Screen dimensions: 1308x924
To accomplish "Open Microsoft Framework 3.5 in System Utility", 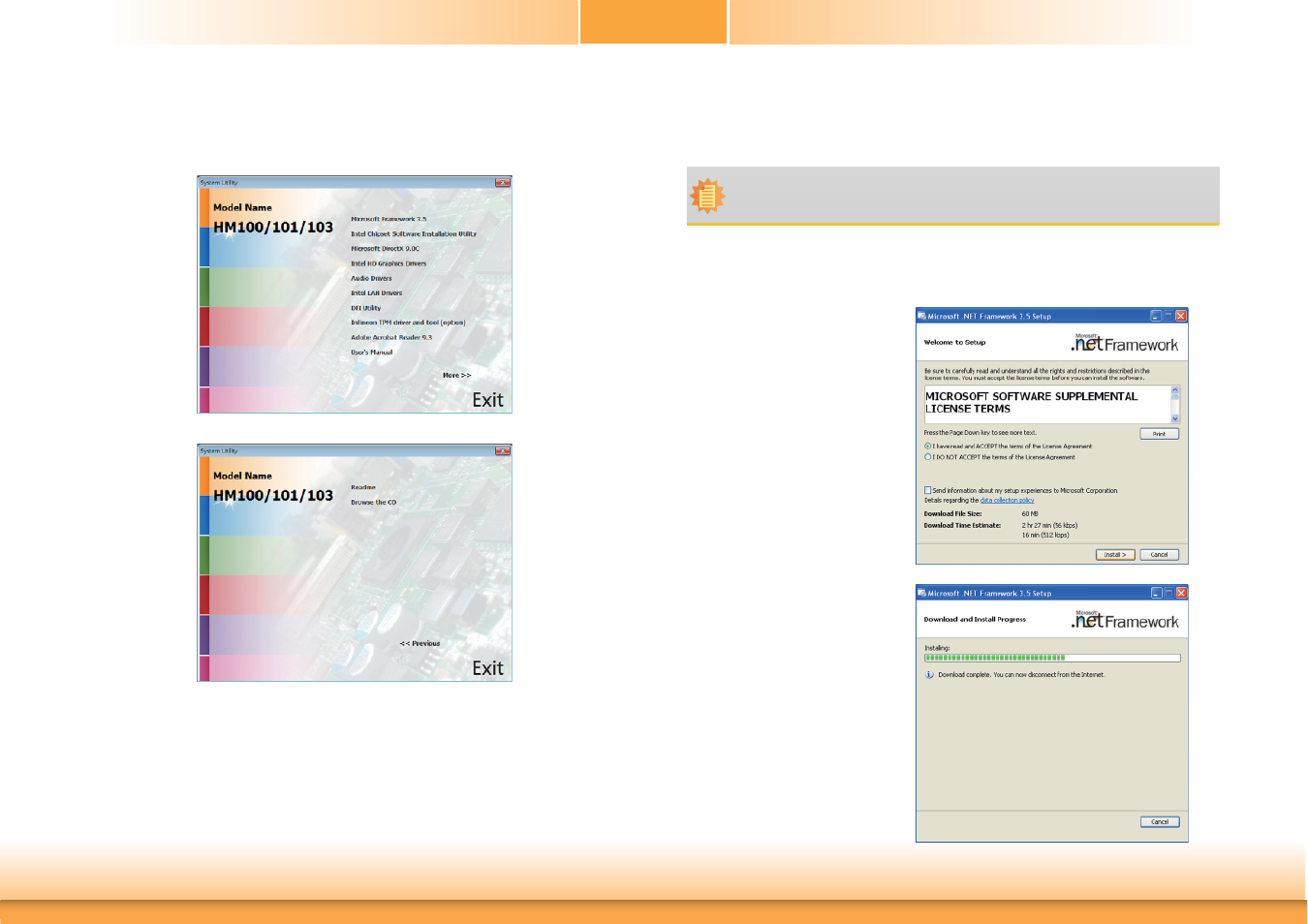I will coord(389,219).
